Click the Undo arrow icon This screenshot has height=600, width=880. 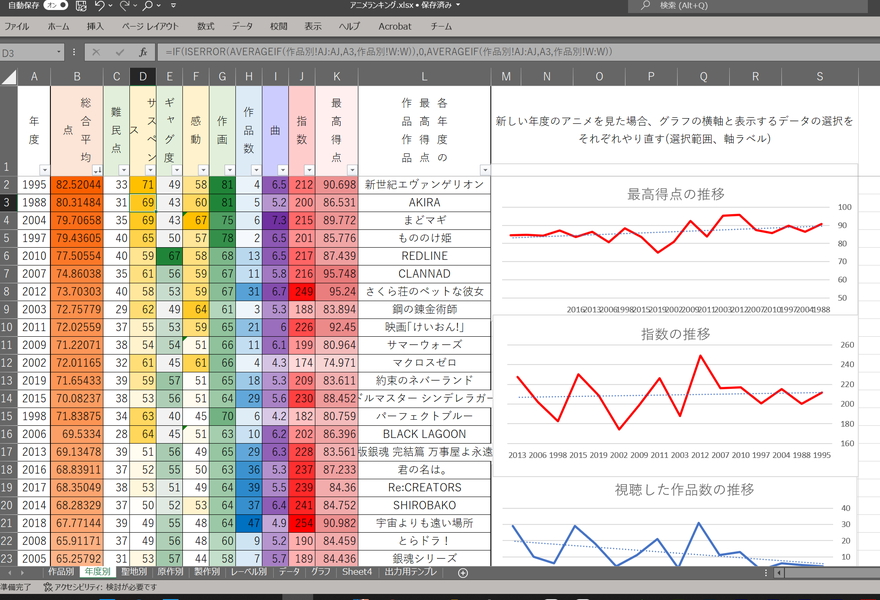click(99, 6)
